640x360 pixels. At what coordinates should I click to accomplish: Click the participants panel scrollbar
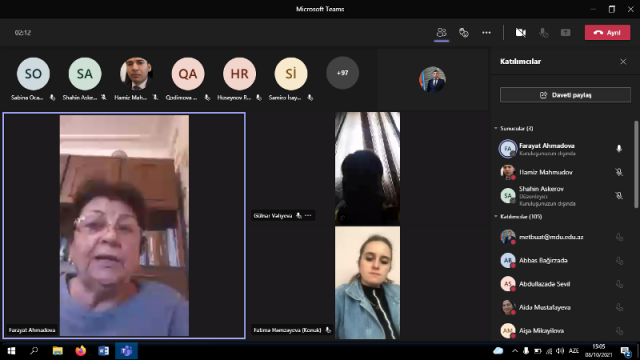click(x=636, y=164)
